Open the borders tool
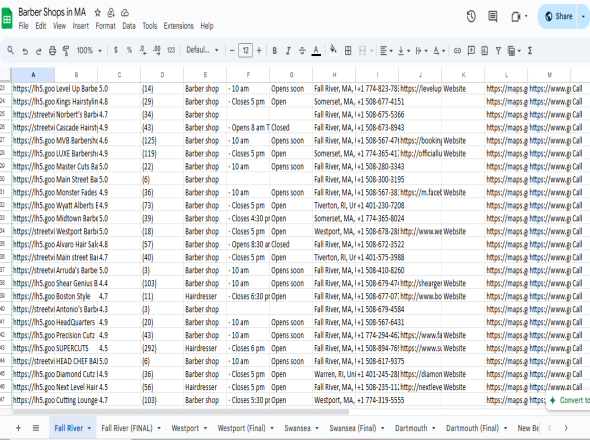The height and width of the screenshot is (440, 590). 348,50
